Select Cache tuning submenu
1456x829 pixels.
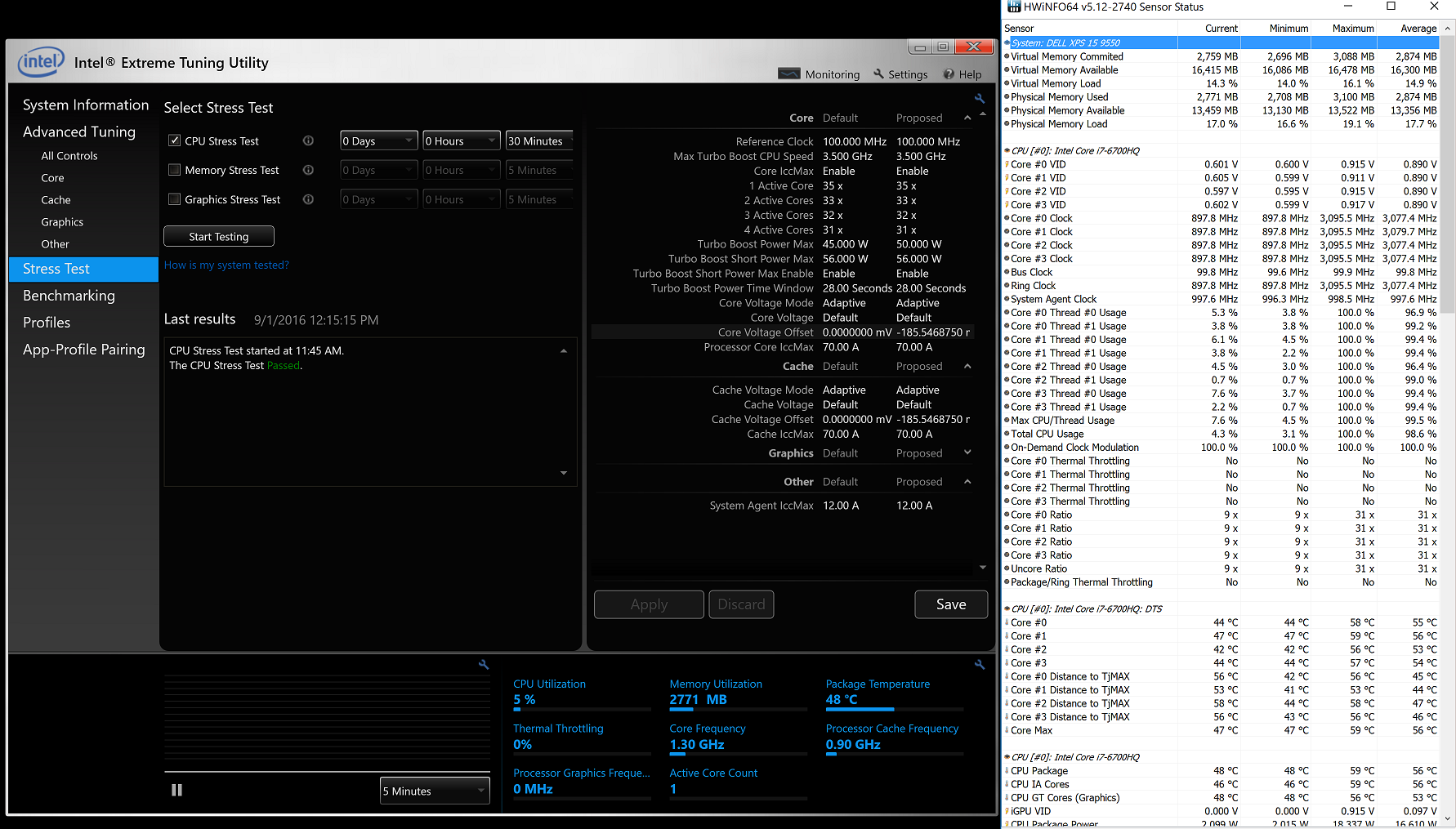pyautogui.click(x=56, y=200)
